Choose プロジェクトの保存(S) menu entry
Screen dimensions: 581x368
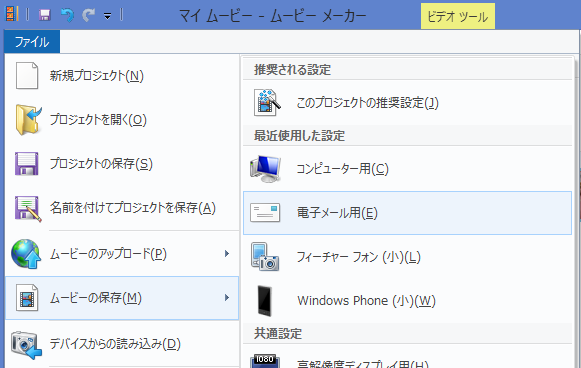tap(122, 163)
